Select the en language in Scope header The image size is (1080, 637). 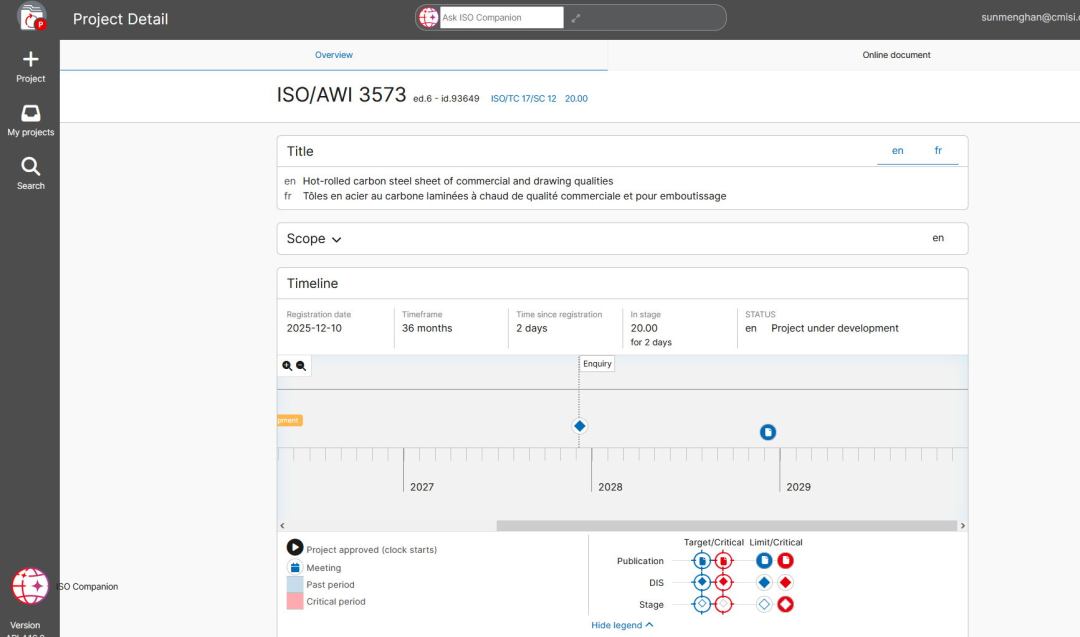click(938, 238)
